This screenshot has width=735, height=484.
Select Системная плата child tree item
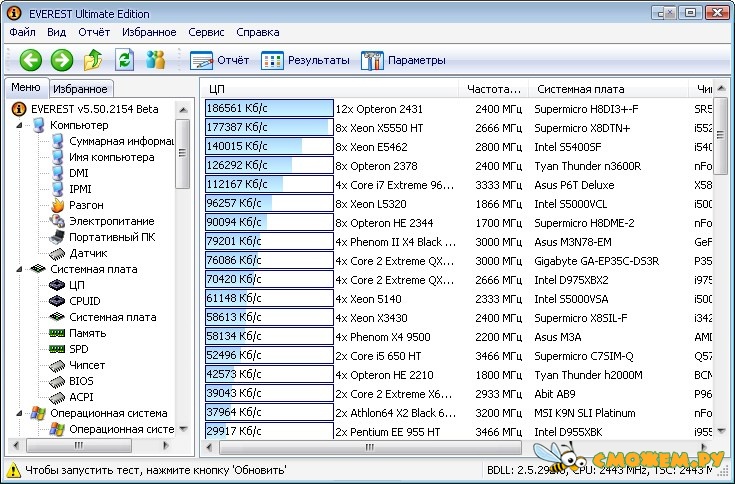[x=113, y=317]
